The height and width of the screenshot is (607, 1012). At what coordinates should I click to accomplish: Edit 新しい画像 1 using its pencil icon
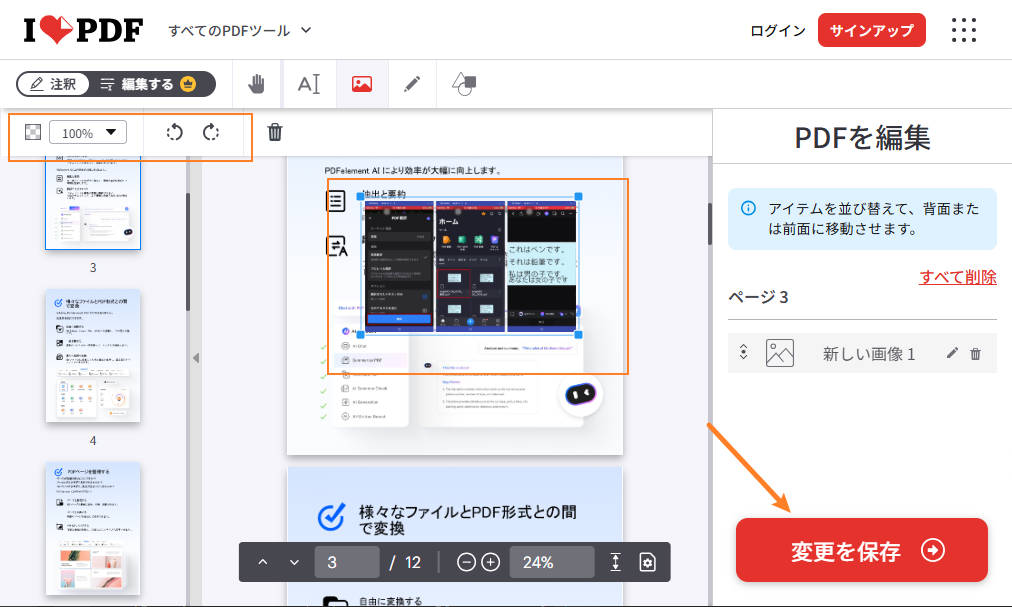pos(953,353)
